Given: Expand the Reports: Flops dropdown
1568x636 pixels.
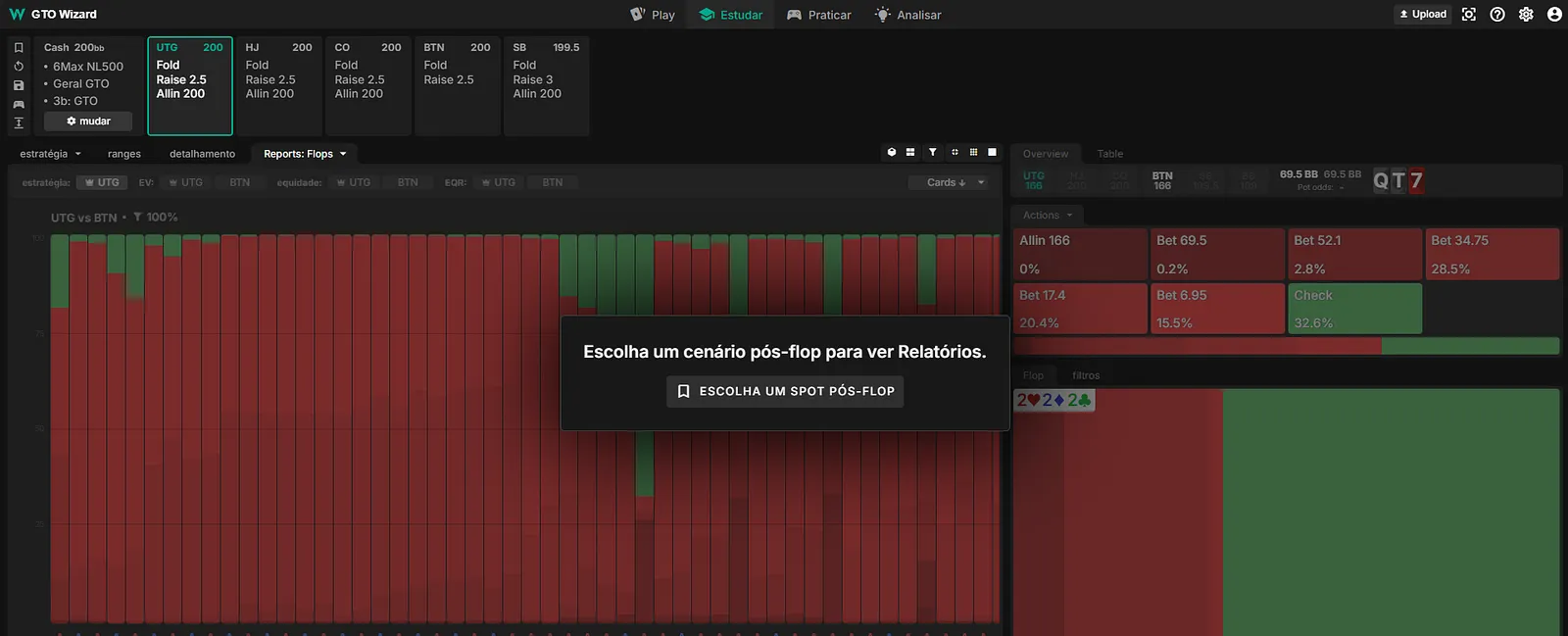Looking at the screenshot, I should [305, 154].
